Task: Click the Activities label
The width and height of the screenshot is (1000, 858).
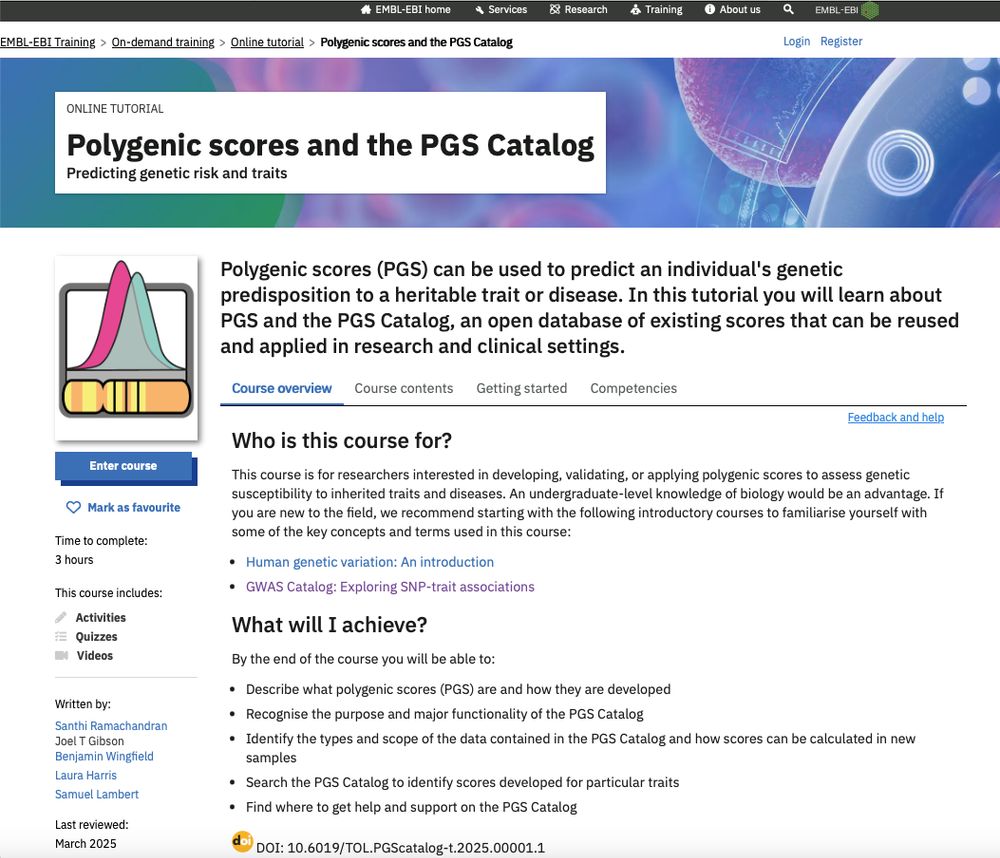Action: [101, 618]
